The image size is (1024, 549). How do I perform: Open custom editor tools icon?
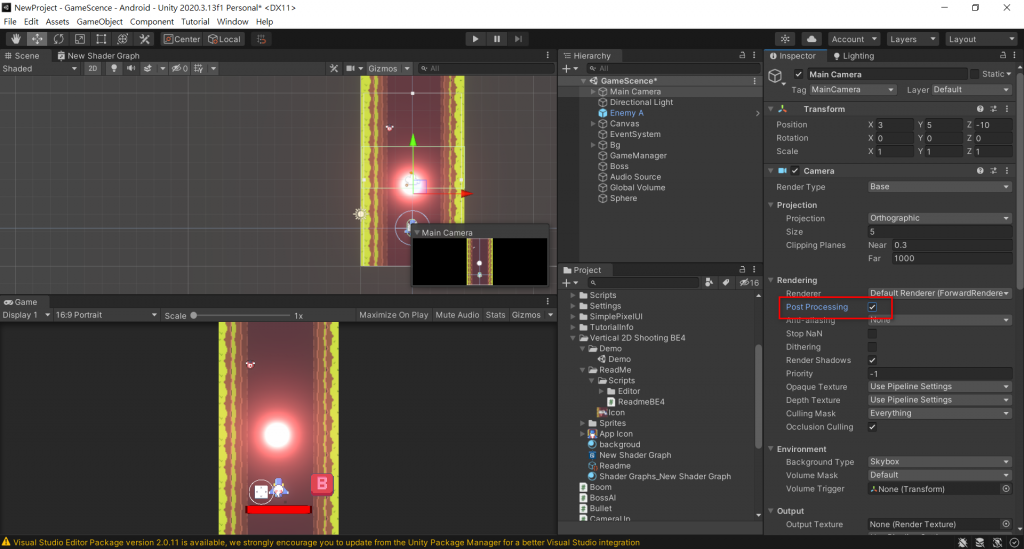pyautogui.click(x=144, y=39)
